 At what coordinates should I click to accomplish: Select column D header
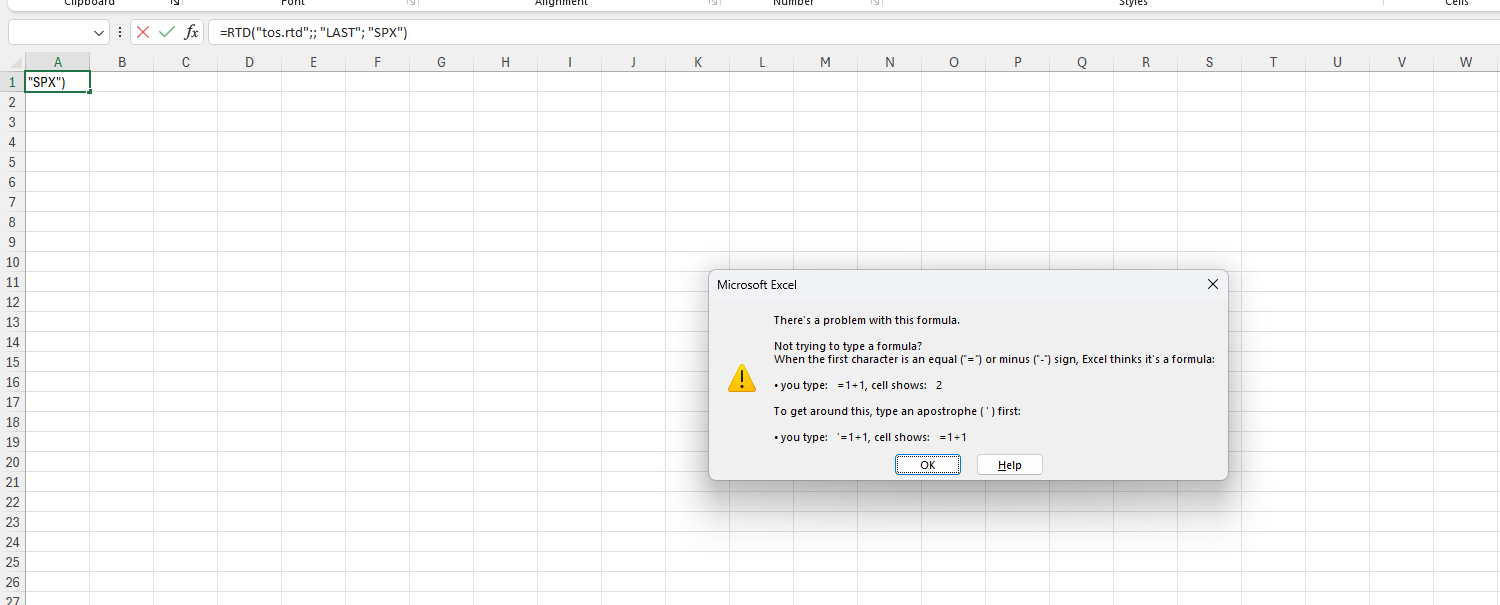[x=249, y=62]
